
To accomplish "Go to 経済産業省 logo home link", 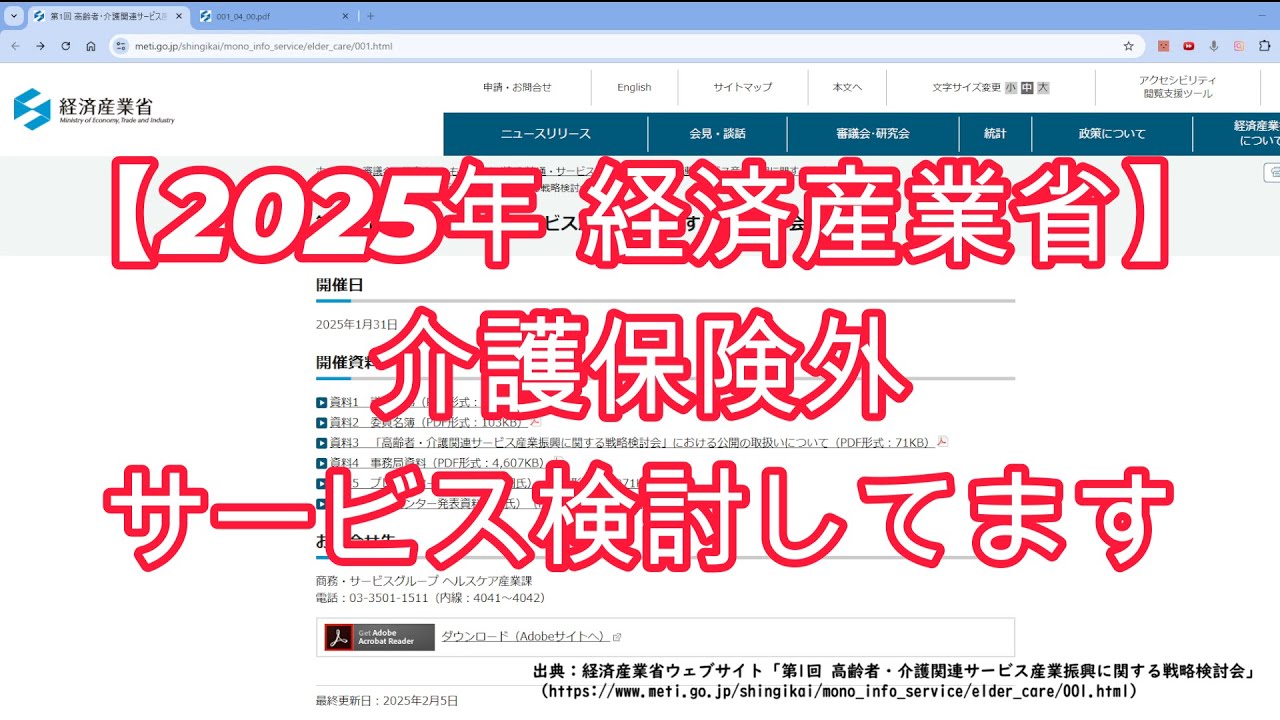I will 94,109.
